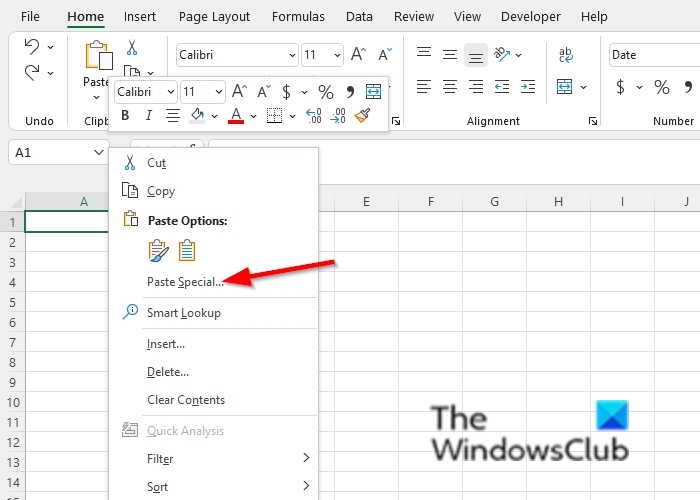The image size is (700, 500).
Task: Open Alignment settings dialog launcher
Action: click(592, 121)
